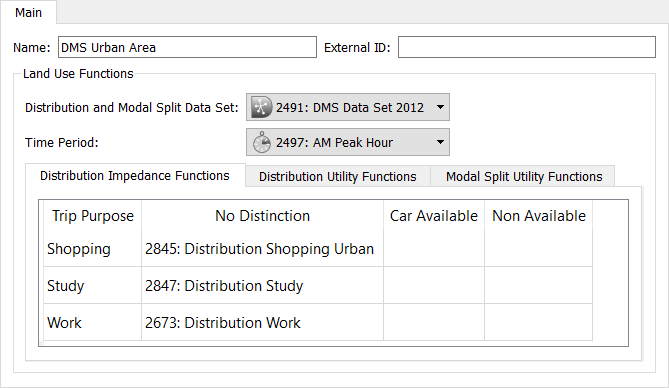The width and height of the screenshot is (669, 388).
Task: Click the No Distinction column header
Action: [262, 216]
